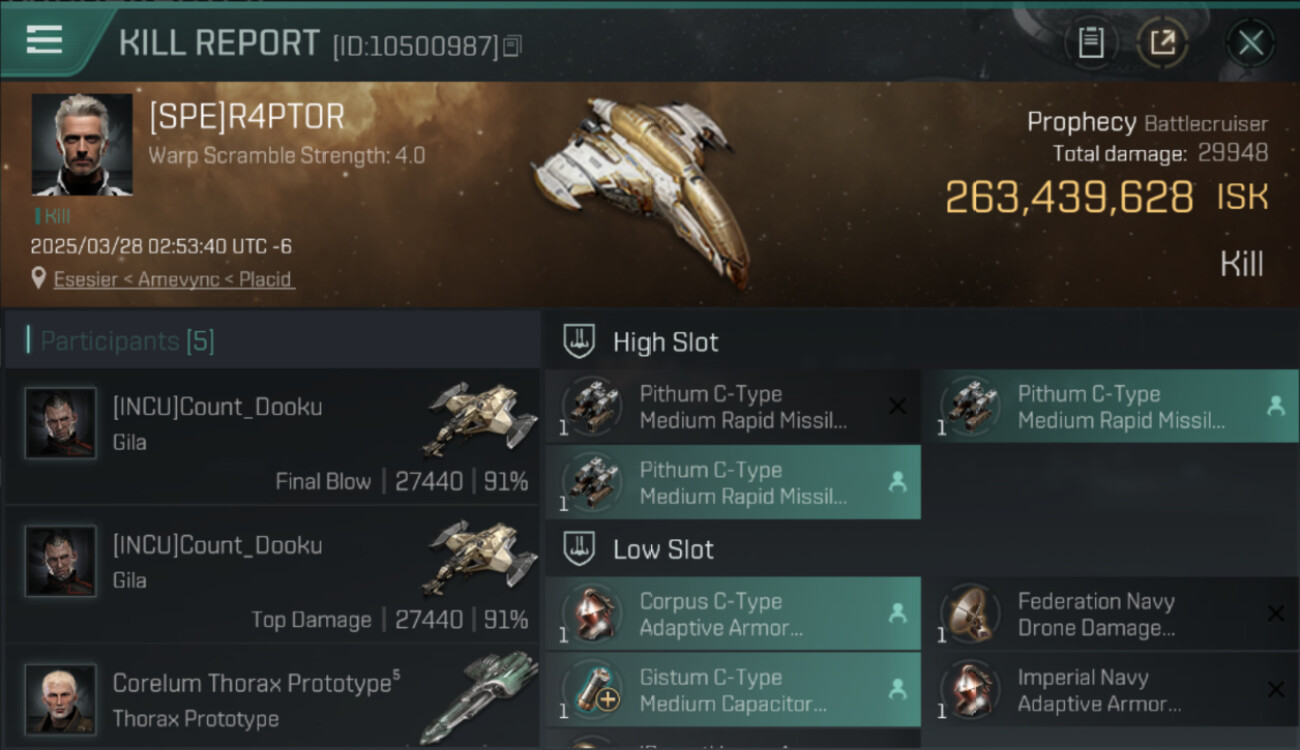Close the kill report window
1300x750 pixels.
tap(1250, 43)
